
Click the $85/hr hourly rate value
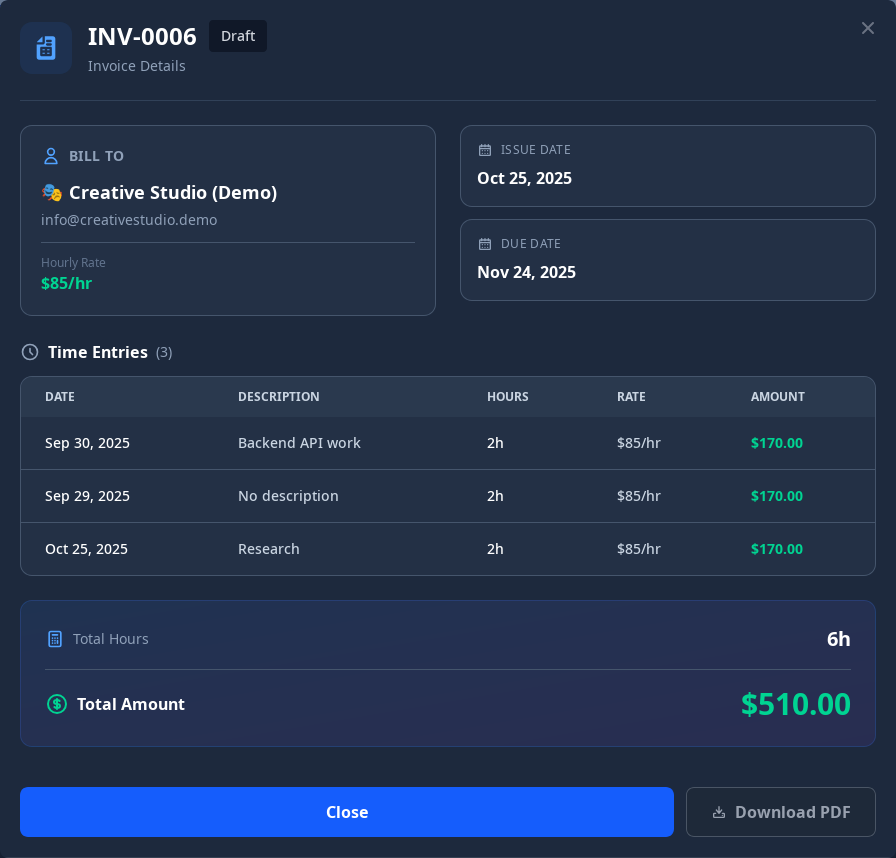[x=66, y=283]
